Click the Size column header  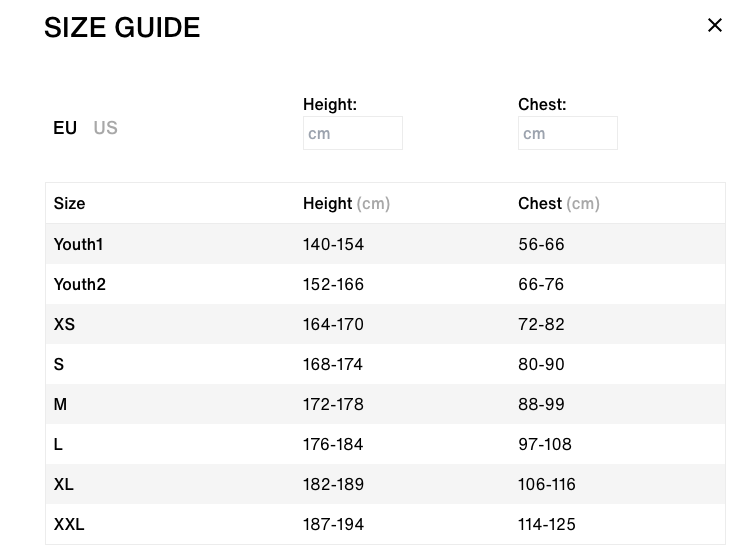click(69, 203)
